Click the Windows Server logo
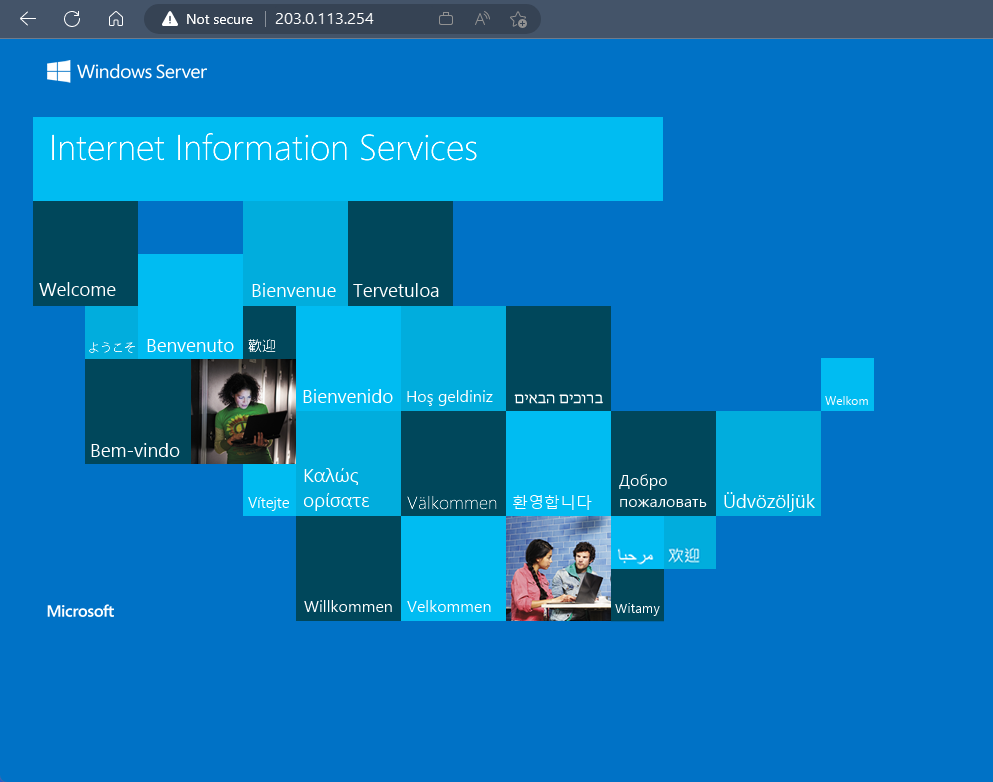 [127, 72]
